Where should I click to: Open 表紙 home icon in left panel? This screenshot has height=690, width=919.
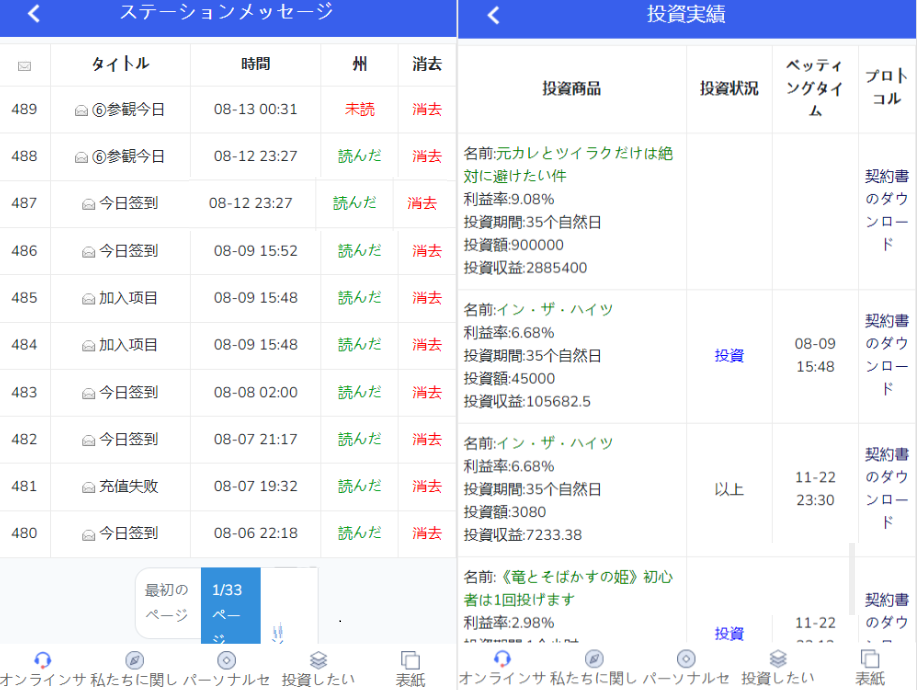coord(410,660)
